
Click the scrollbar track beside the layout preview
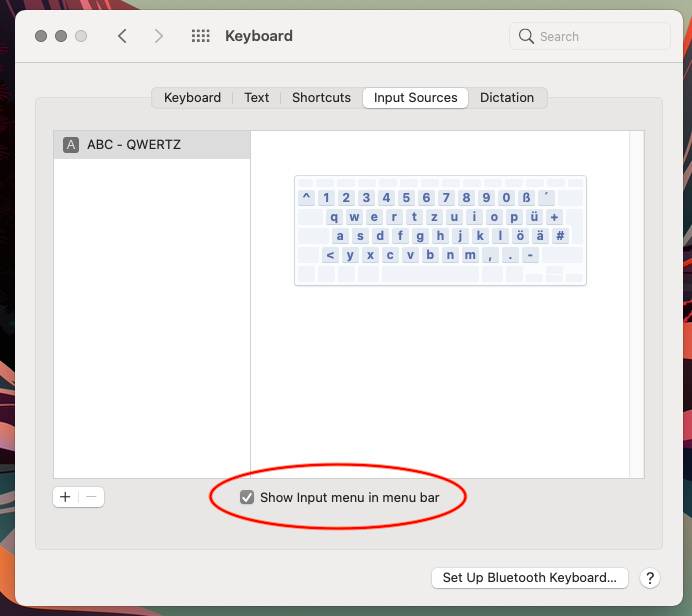coord(636,304)
